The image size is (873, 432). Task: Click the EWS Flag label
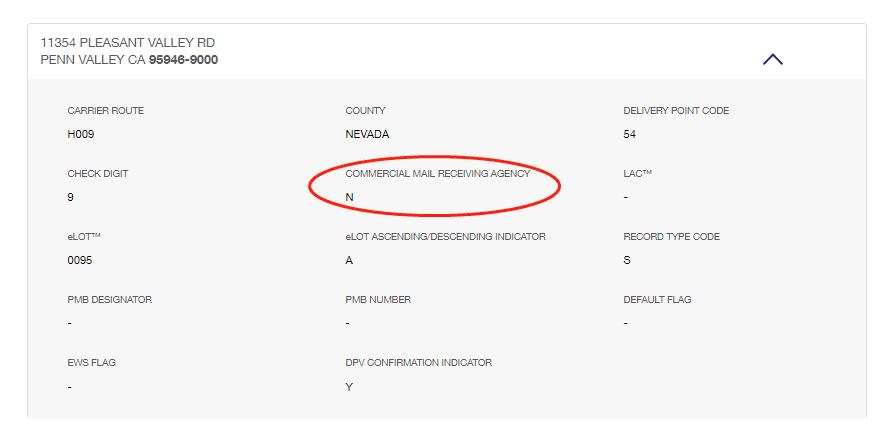[91, 362]
